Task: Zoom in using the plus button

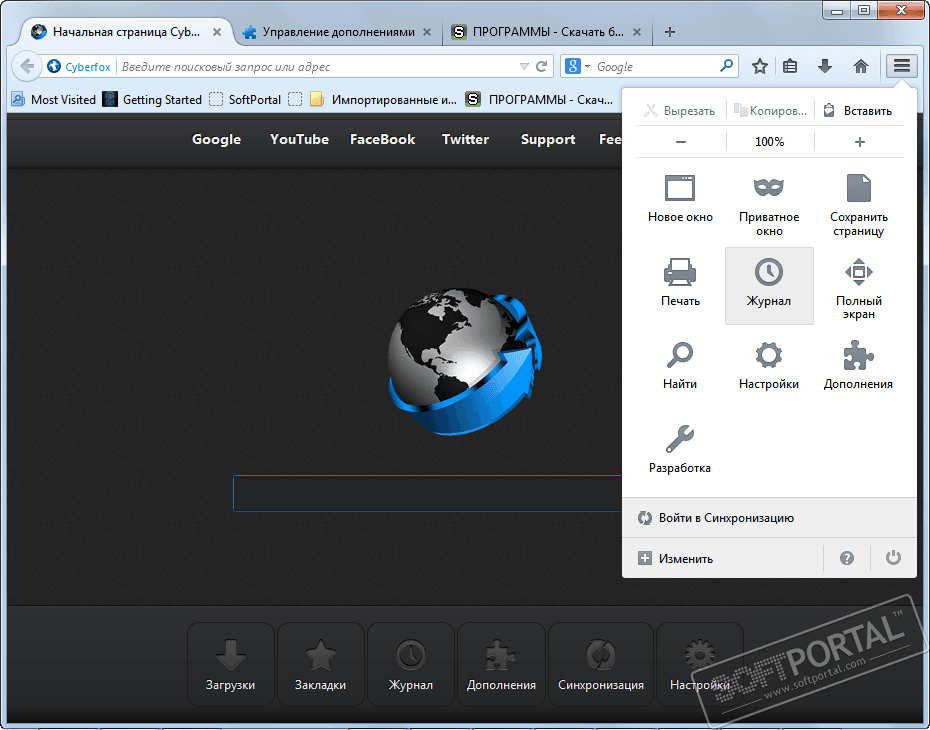Action: click(x=859, y=142)
